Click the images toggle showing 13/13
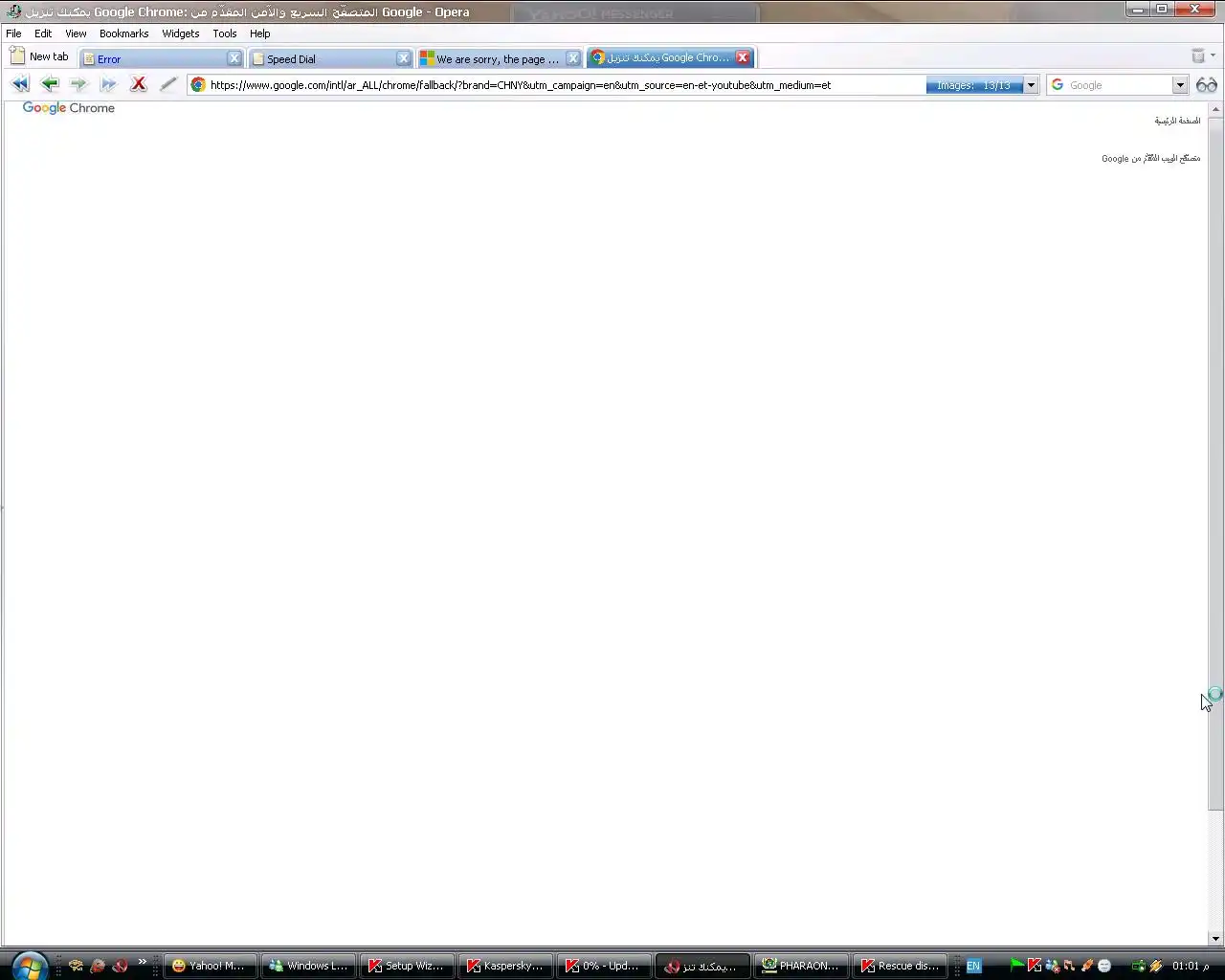The height and width of the screenshot is (980, 1225). pyautogui.click(x=974, y=85)
